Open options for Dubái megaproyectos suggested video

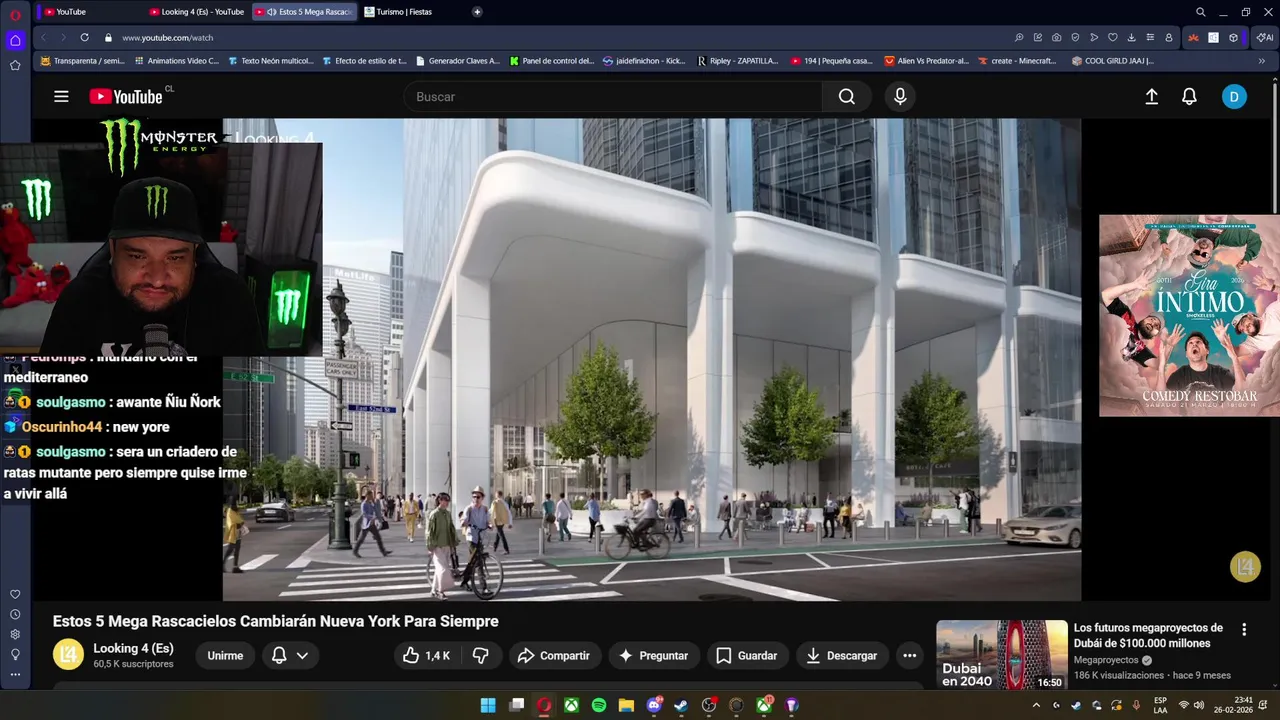[x=1244, y=630]
